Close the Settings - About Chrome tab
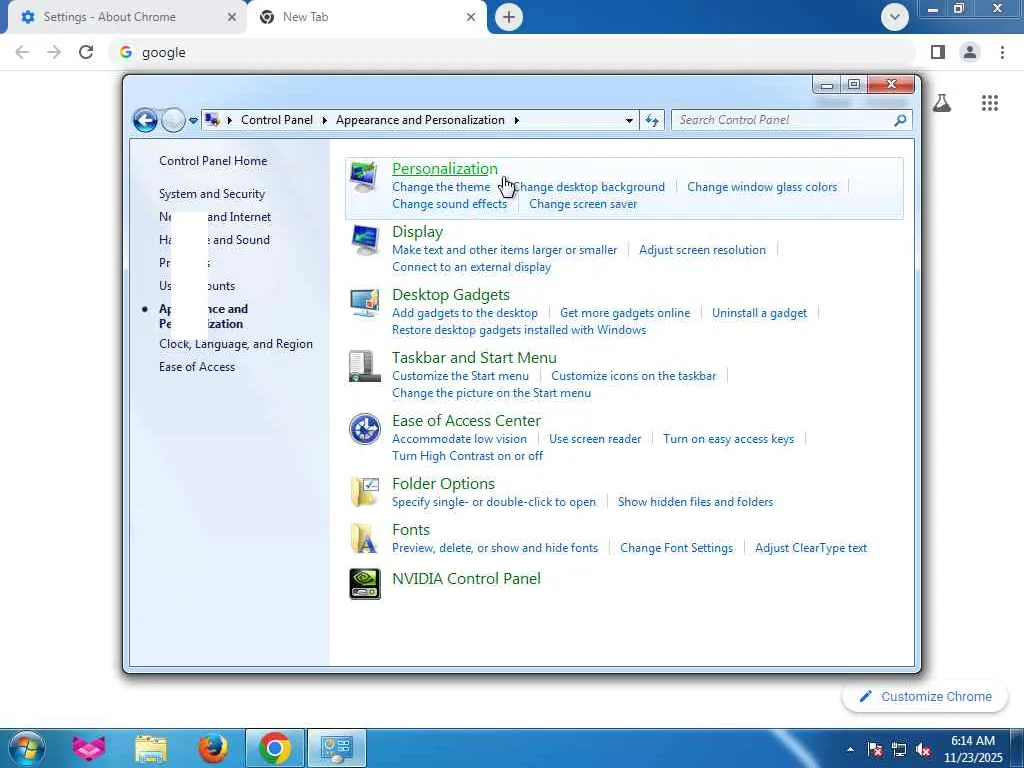1024x768 pixels. (232, 17)
